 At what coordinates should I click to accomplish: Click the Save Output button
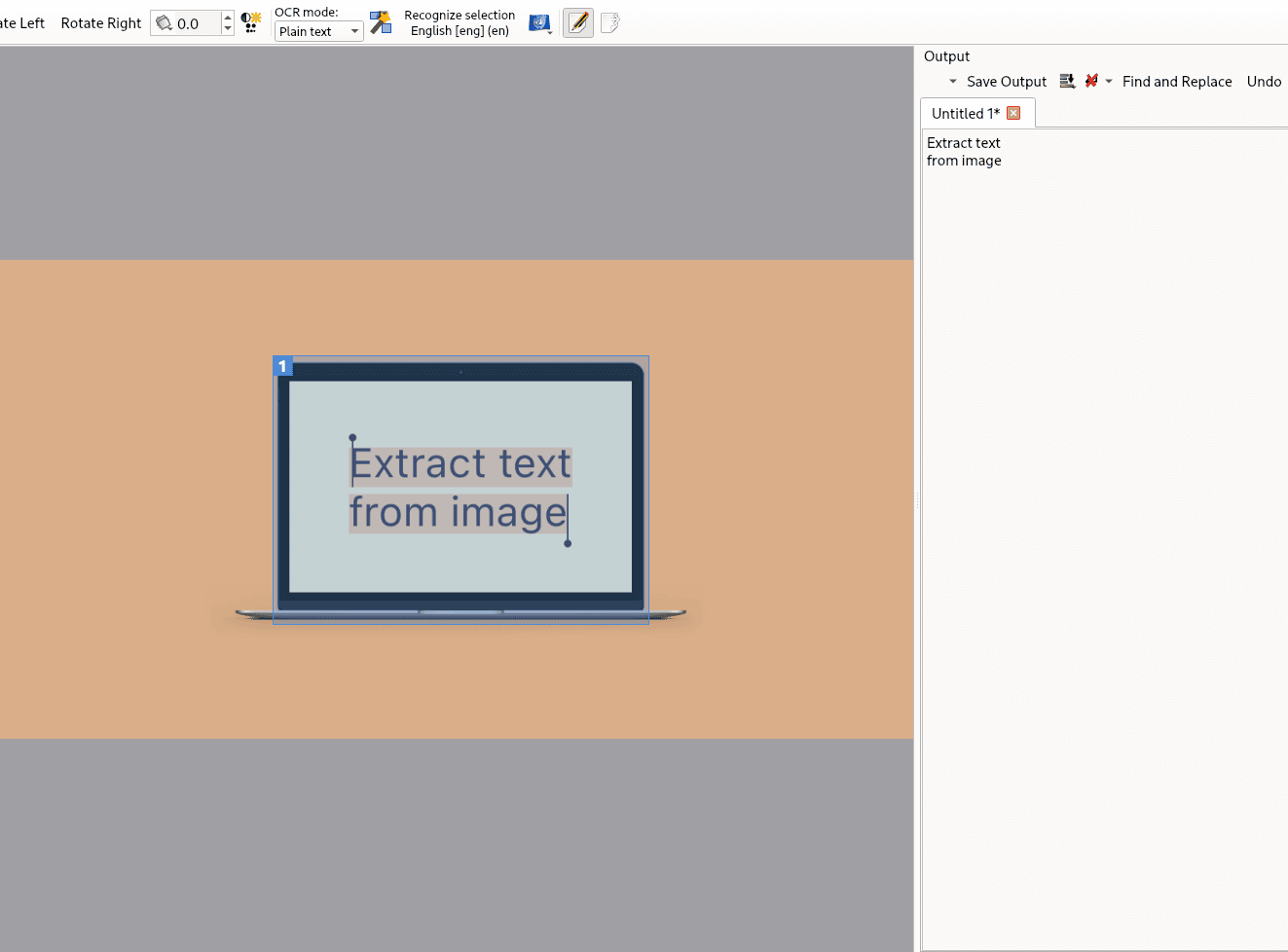click(x=1006, y=82)
